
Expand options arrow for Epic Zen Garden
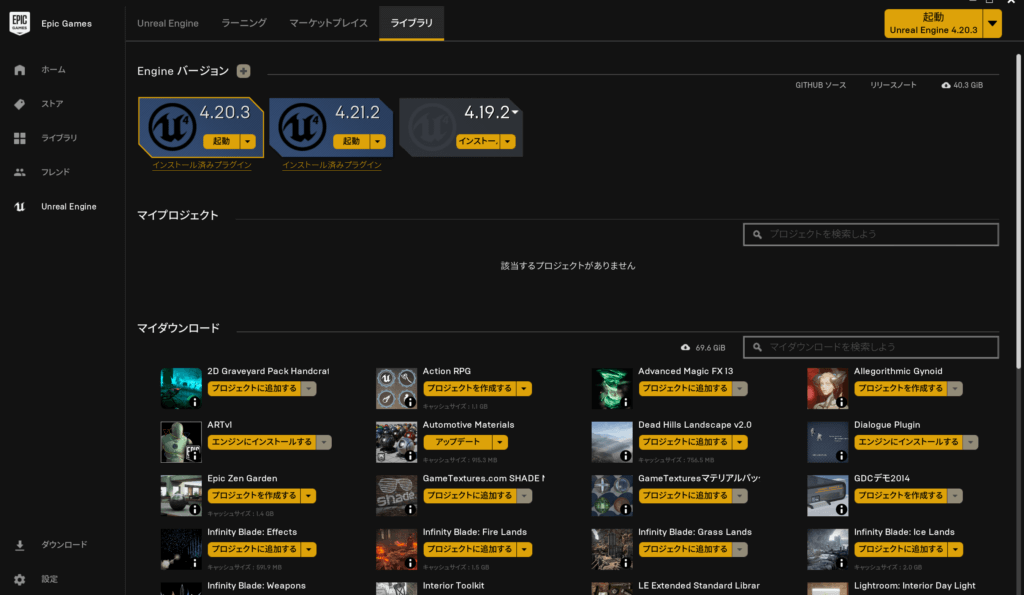pyautogui.click(x=308, y=496)
